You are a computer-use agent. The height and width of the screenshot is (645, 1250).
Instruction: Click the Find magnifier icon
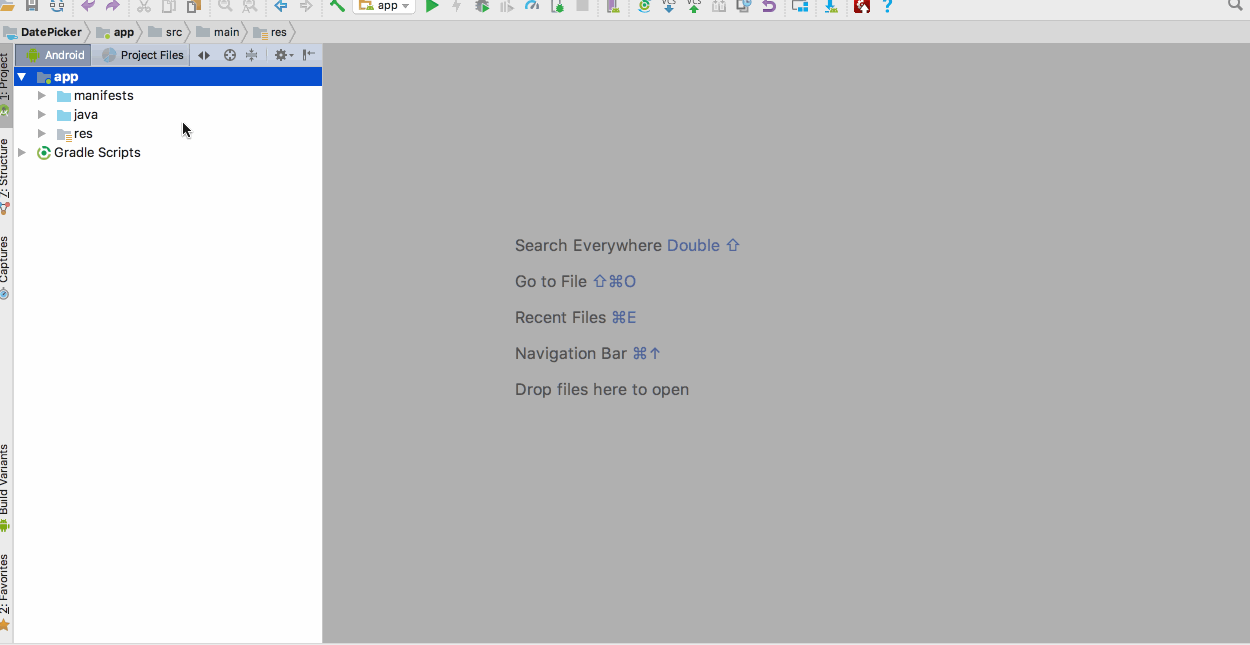point(225,6)
